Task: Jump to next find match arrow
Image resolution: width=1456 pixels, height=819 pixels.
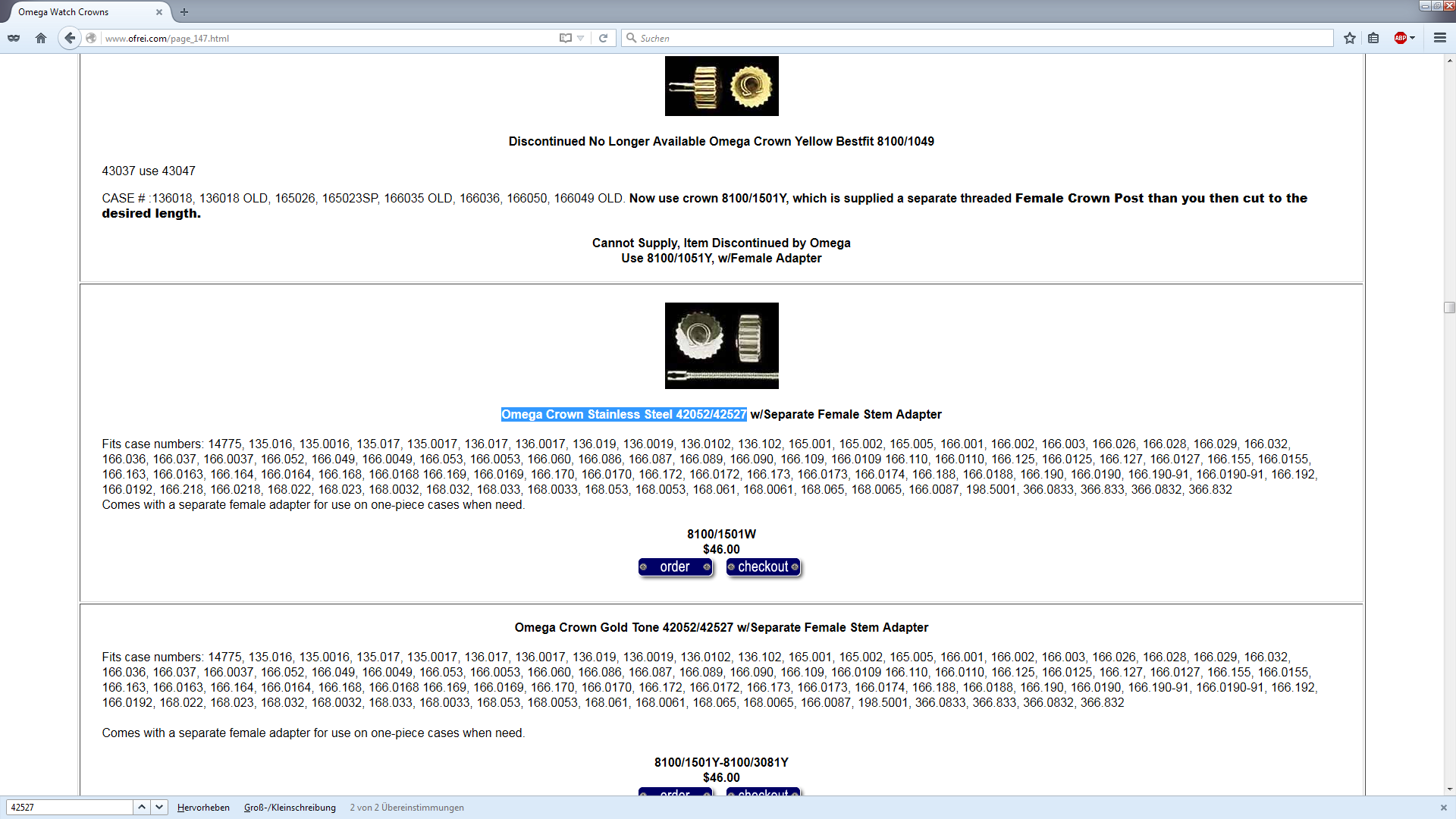Action: click(x=159, y=807)
